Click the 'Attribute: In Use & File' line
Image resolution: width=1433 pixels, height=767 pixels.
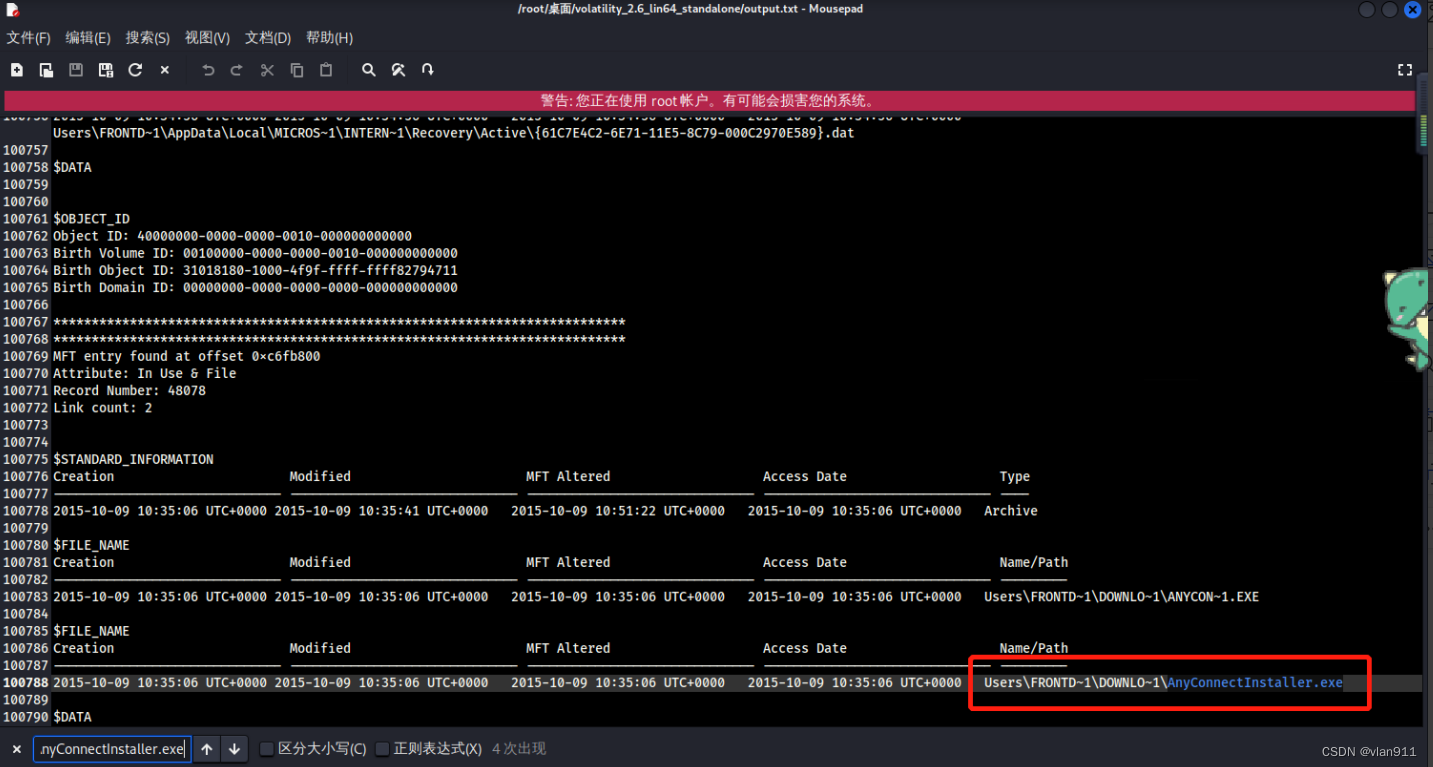tap(144, 373)
